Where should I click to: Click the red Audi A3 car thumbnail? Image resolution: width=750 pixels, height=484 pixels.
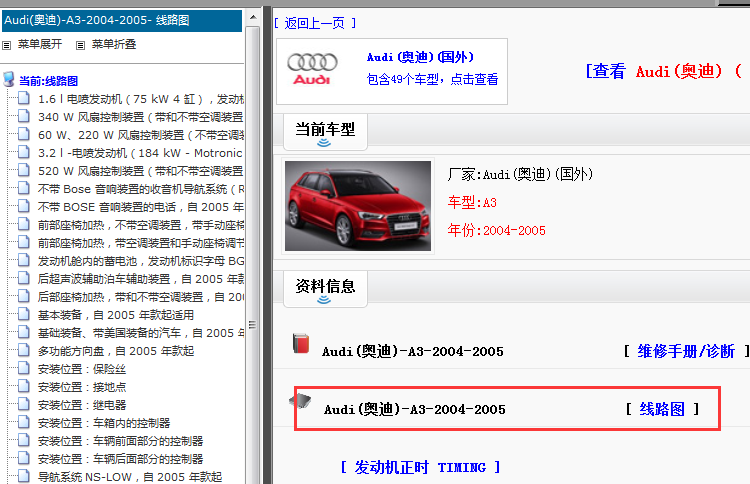pos(358,206)
